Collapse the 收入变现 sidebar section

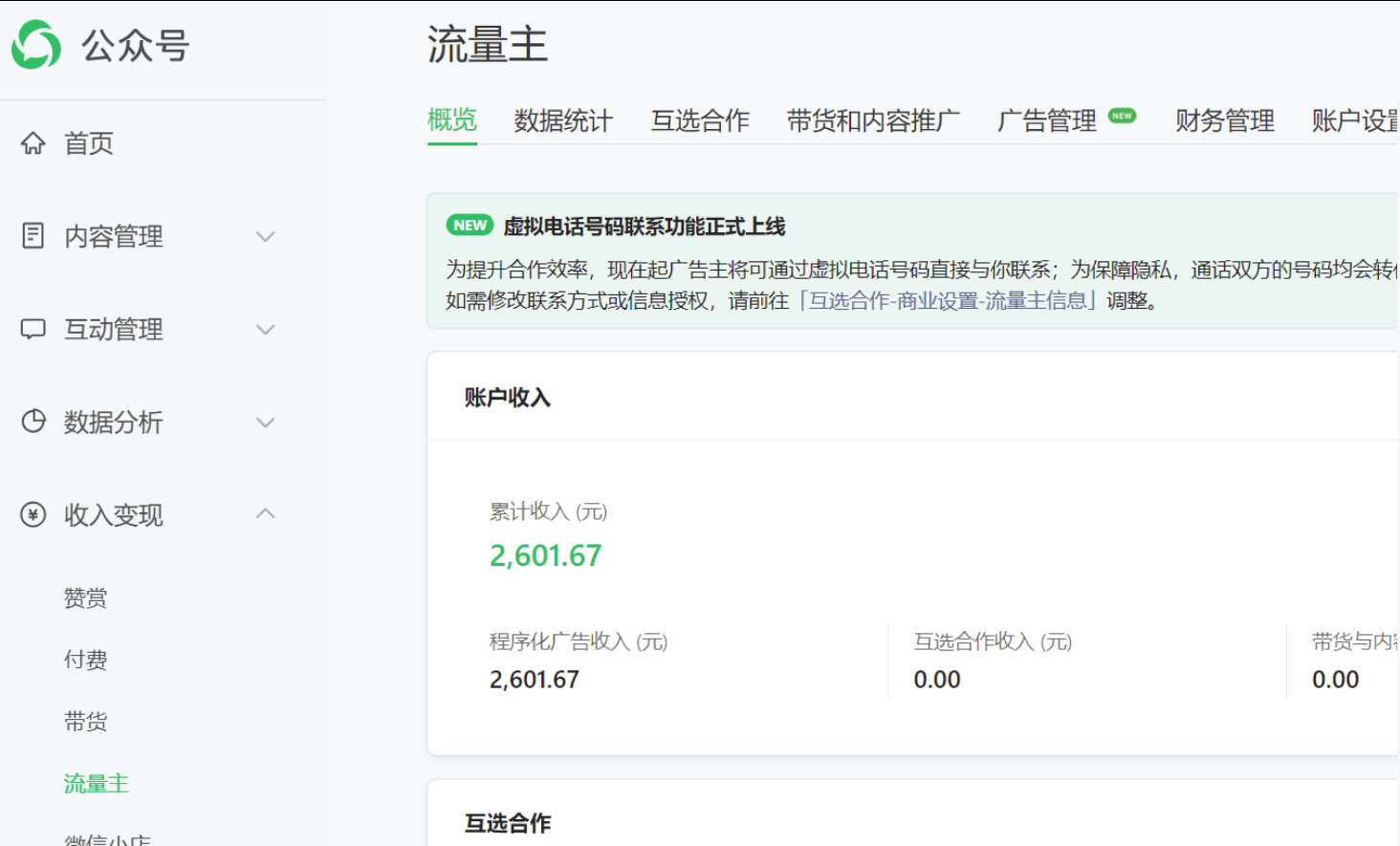point(265,513)
